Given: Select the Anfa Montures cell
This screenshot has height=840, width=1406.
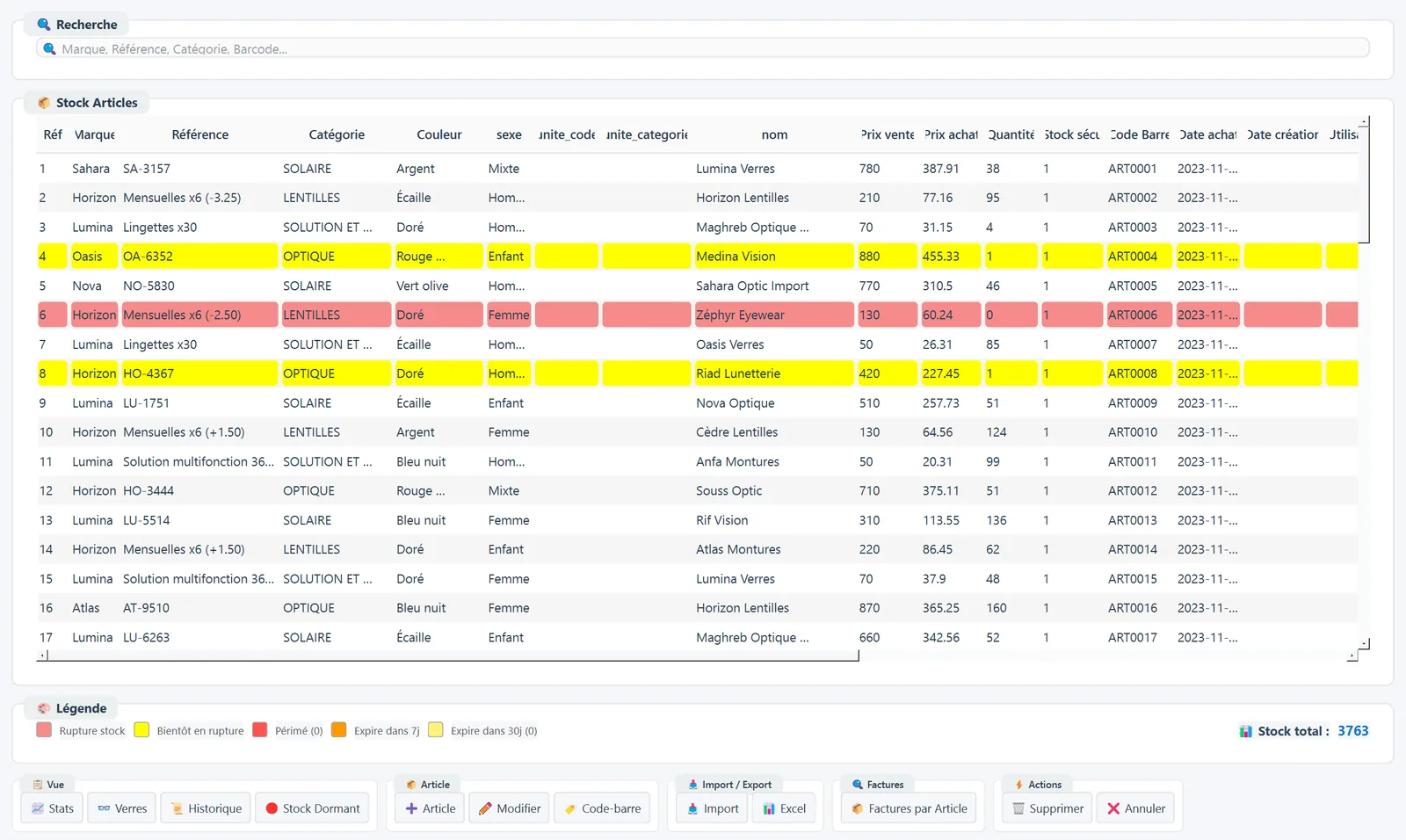Looking at the screenshot, I should coord(773,461).
